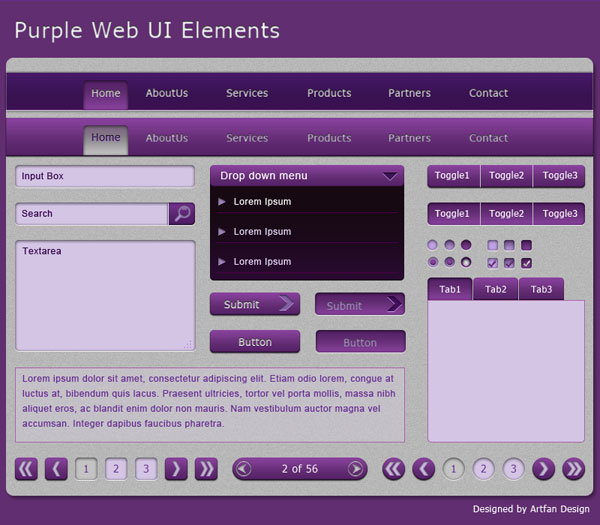Open Products in the top navigation bar

point(329,93)
